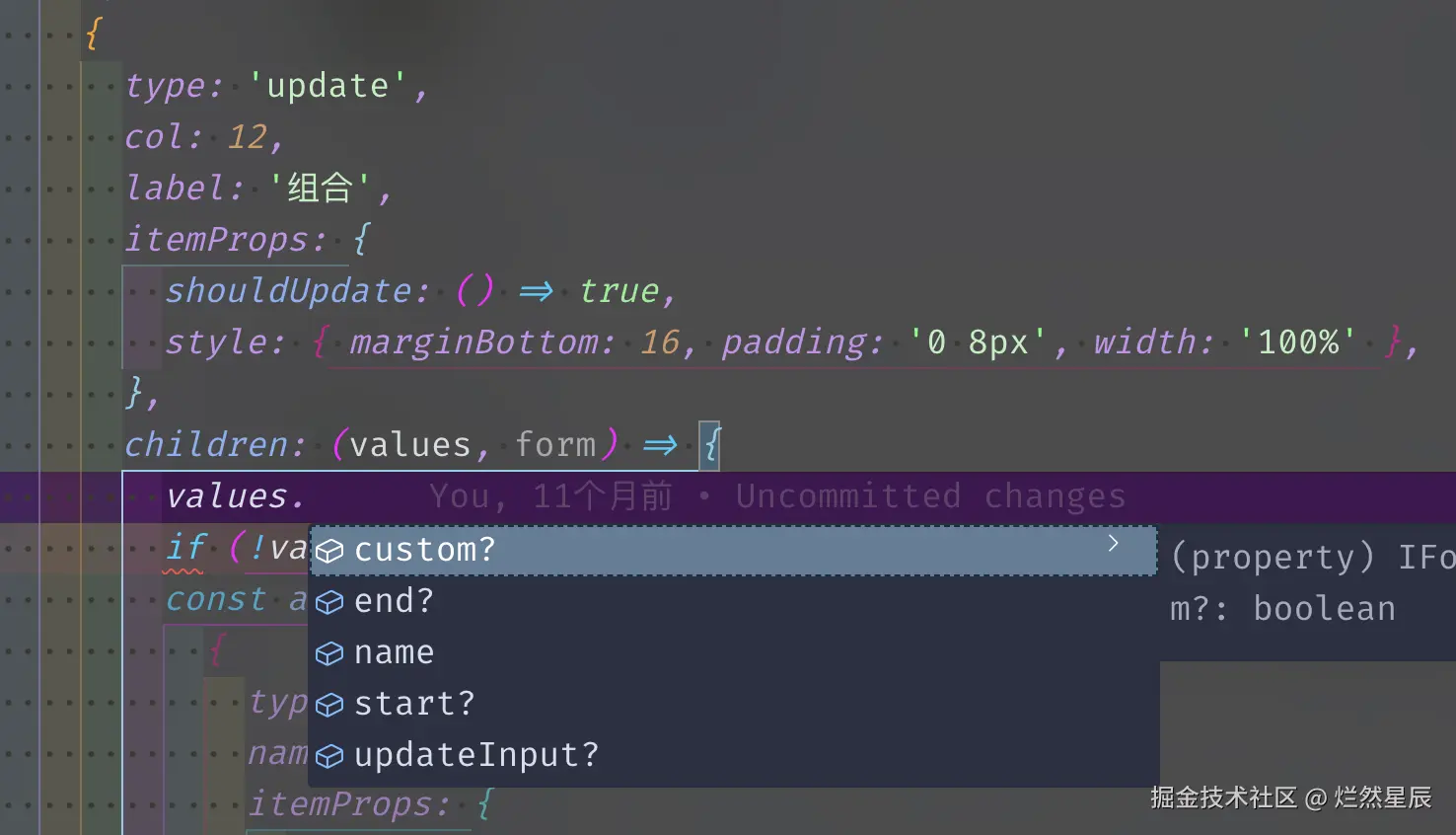Click the boolean type in documentation popup
This screenshot has width=1456, height=835.
pos(1325,609)
